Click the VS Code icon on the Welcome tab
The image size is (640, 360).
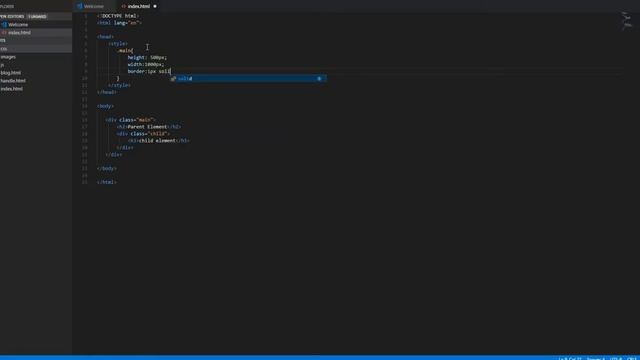point(80,6)
